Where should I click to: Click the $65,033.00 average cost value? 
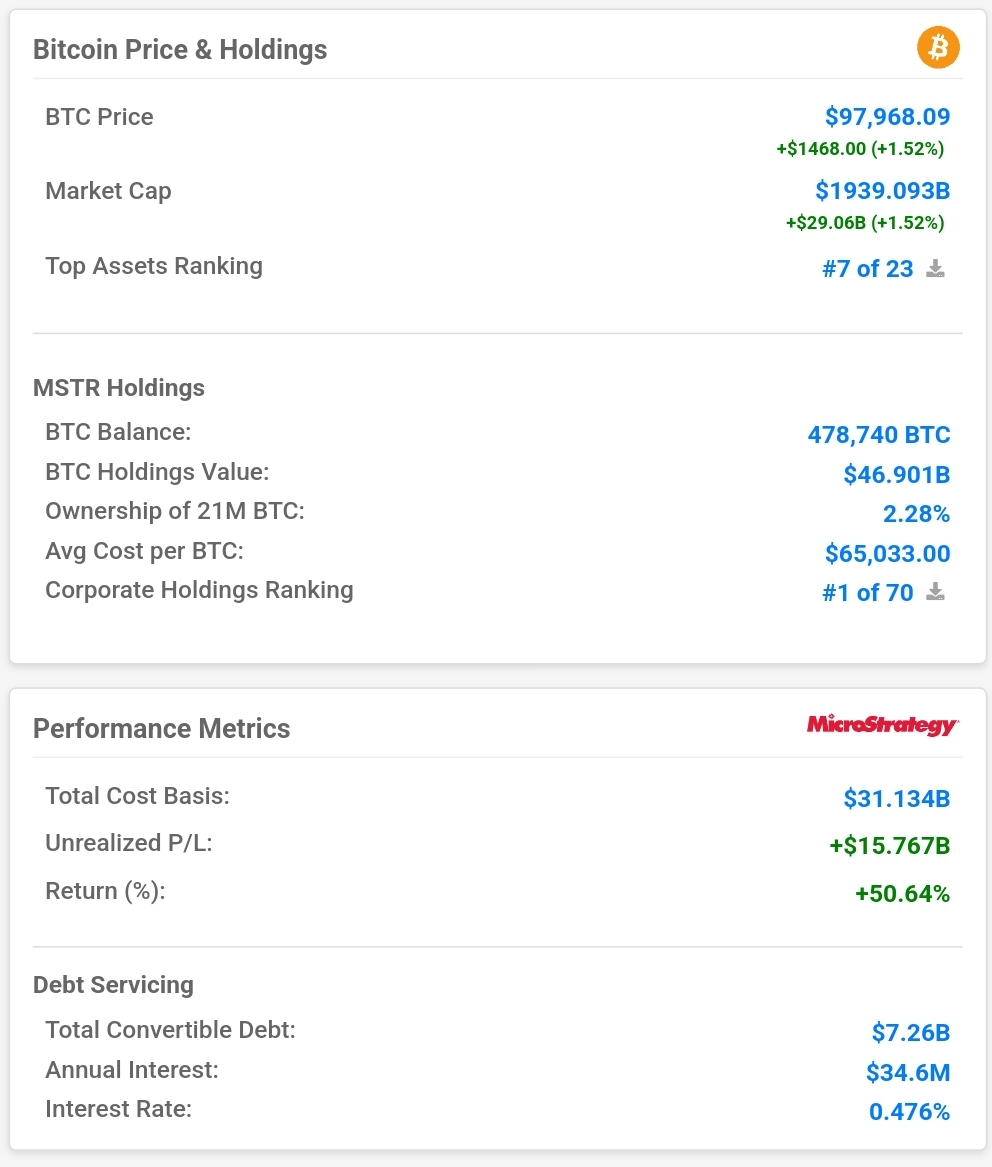pos(887,553)
